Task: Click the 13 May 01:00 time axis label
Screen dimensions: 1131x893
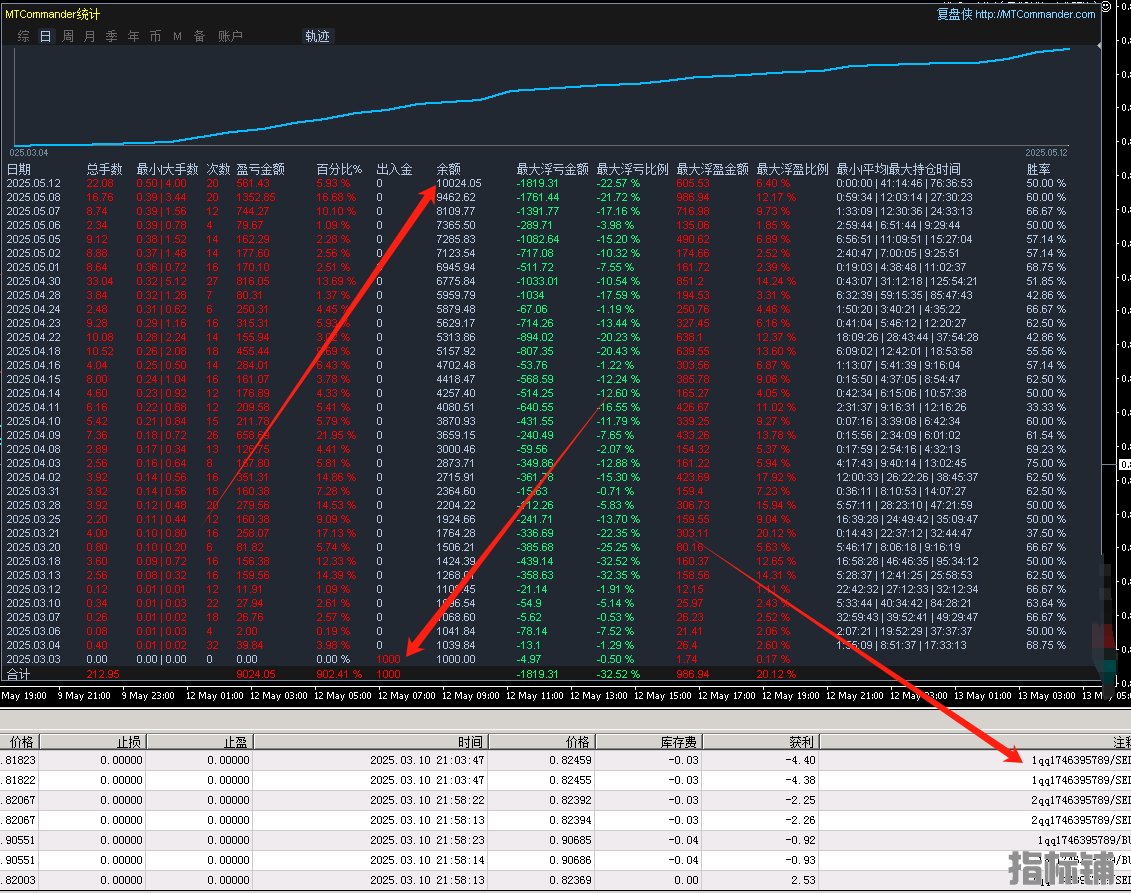Action: [982, 695]
